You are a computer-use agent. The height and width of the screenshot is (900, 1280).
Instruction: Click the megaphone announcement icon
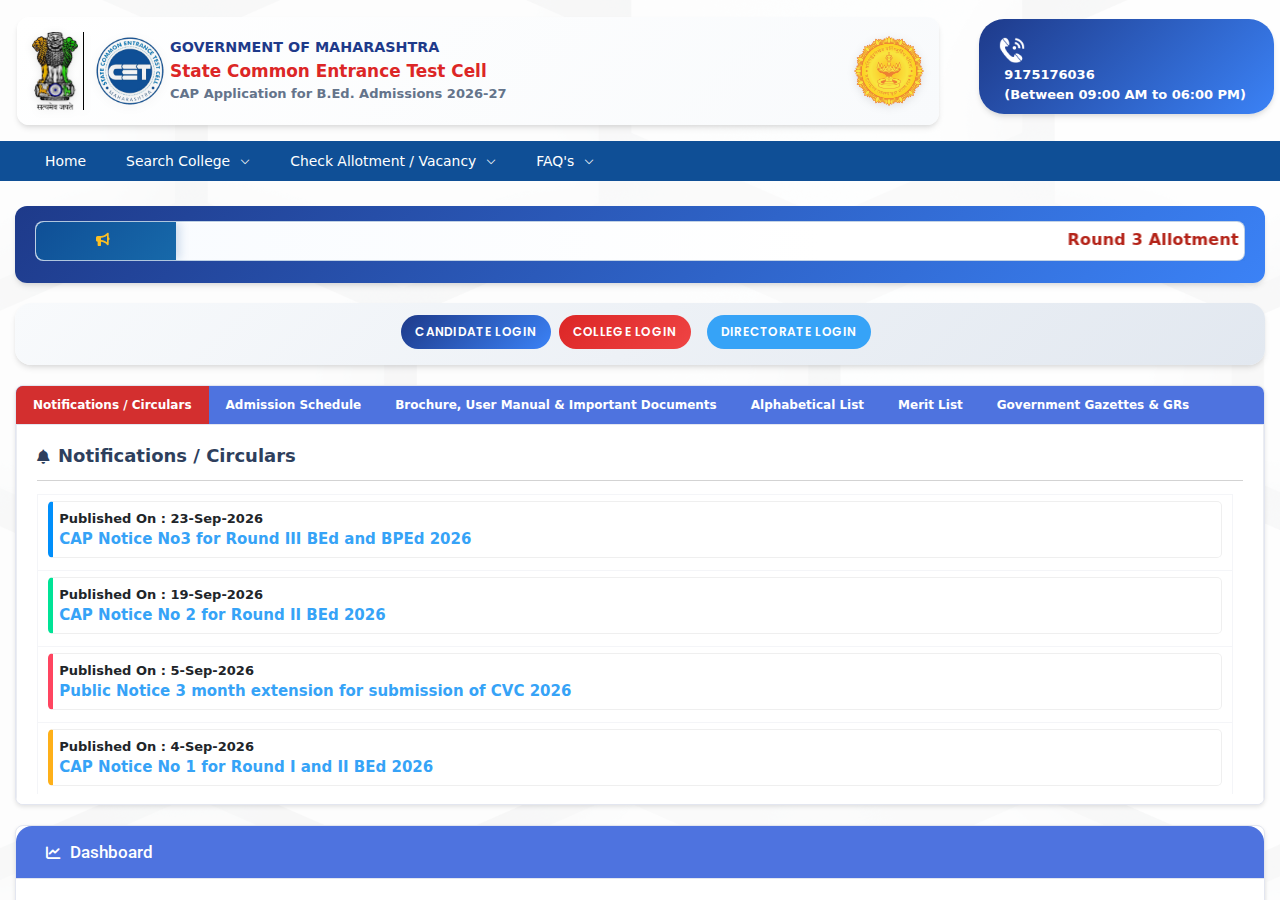pyautogui.click(x=103, y=240)
